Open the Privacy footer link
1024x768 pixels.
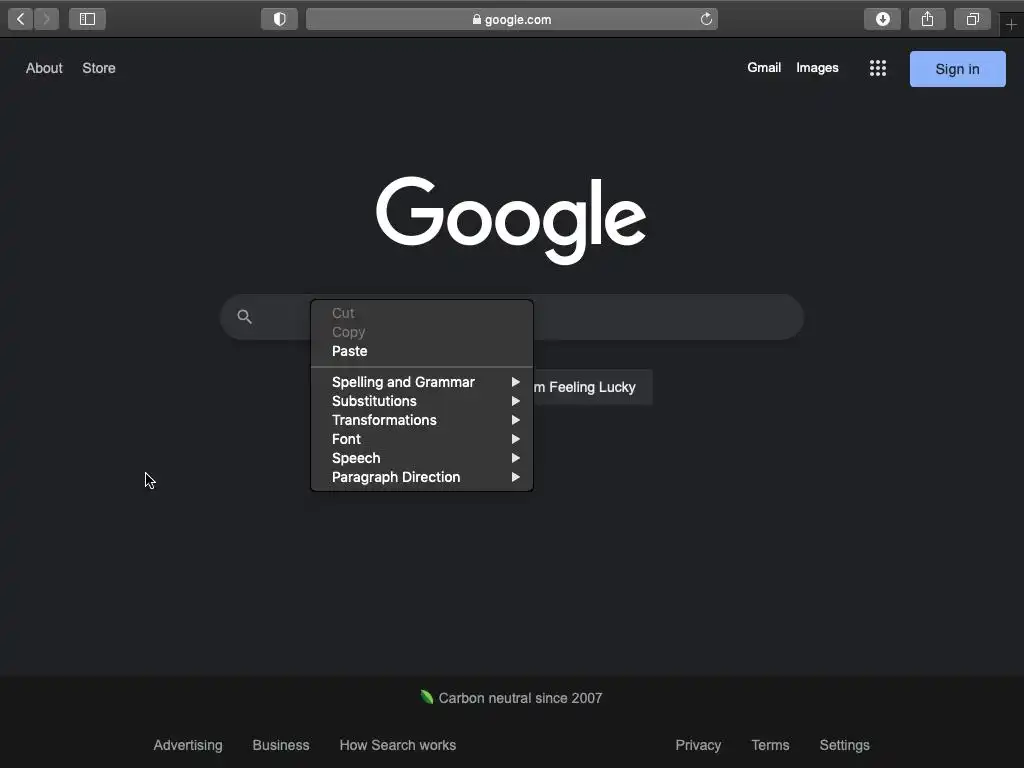coord(698,745)
